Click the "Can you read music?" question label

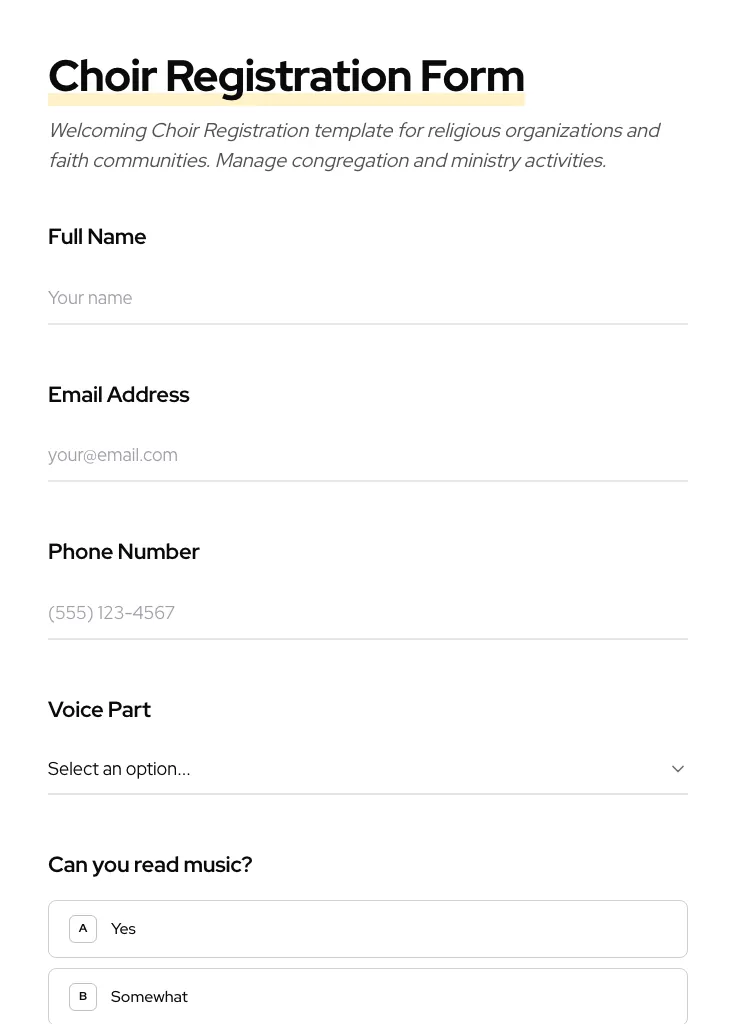(150, 865)
